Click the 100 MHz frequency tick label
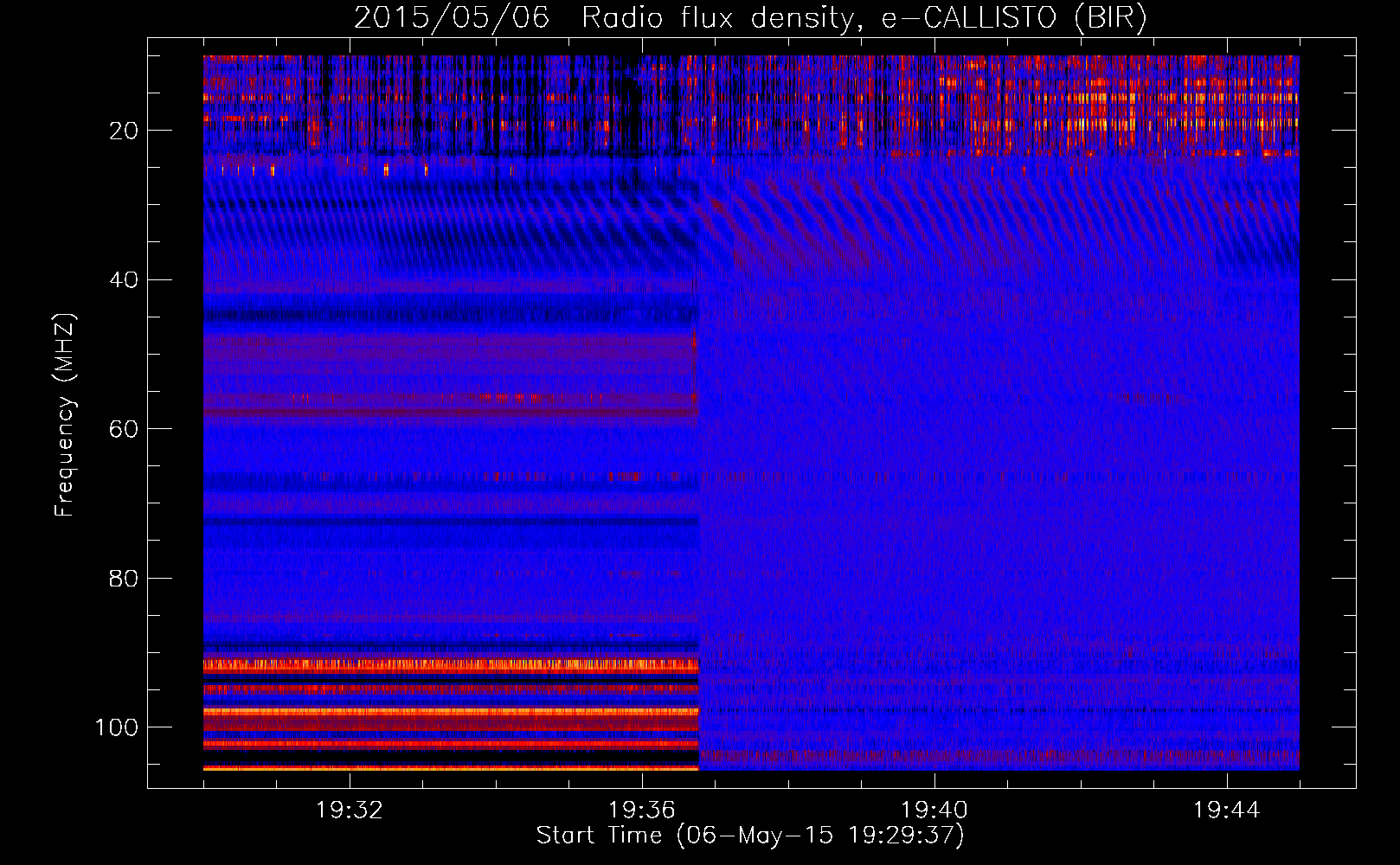The height and width of the screenshot is (865, 1400). click(117, 727)
